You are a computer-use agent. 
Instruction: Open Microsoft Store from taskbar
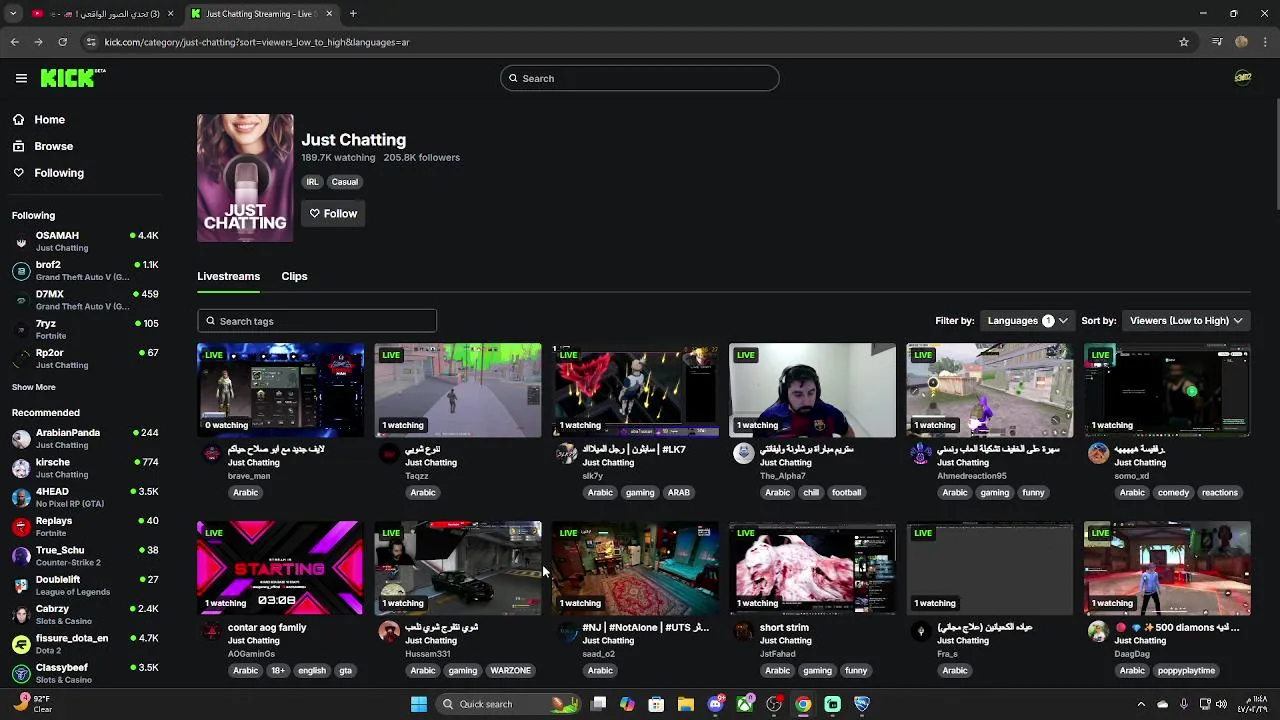point(656,704)
